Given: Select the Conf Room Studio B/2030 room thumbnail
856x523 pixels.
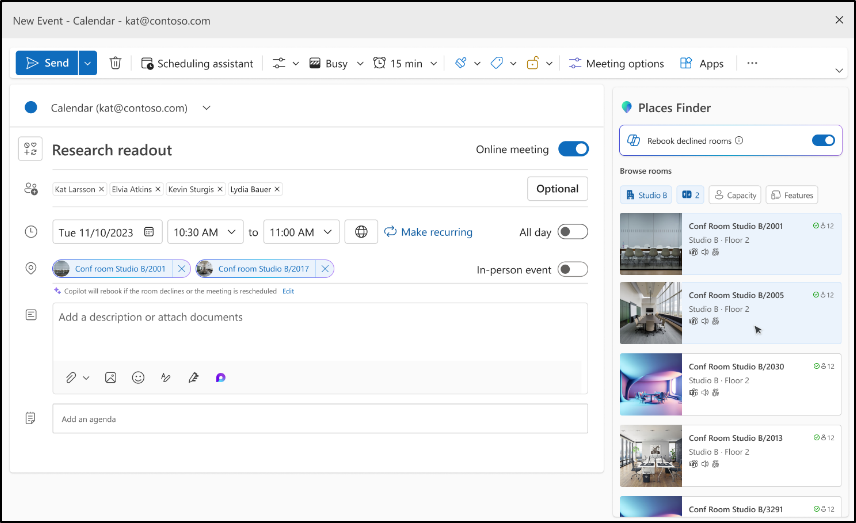Looking at the screenshot, I should [x=651, y=383].
